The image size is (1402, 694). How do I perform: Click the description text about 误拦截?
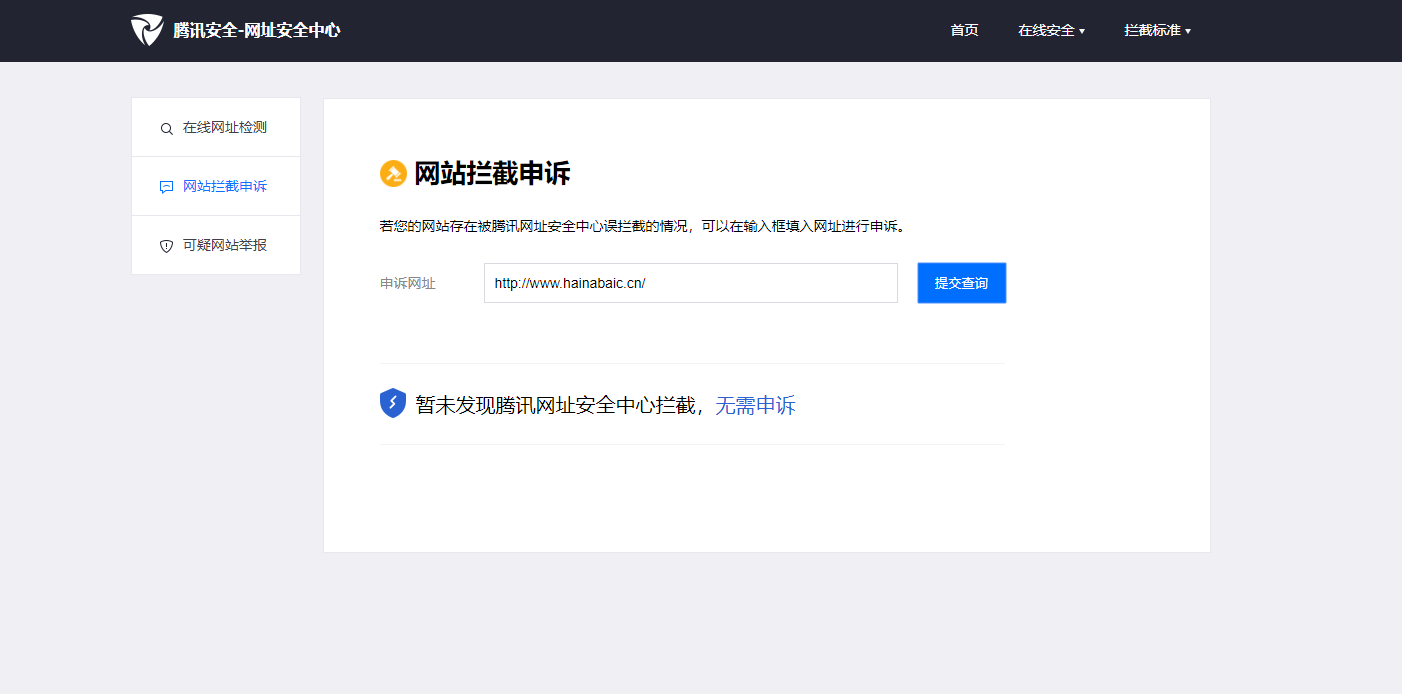643,226
